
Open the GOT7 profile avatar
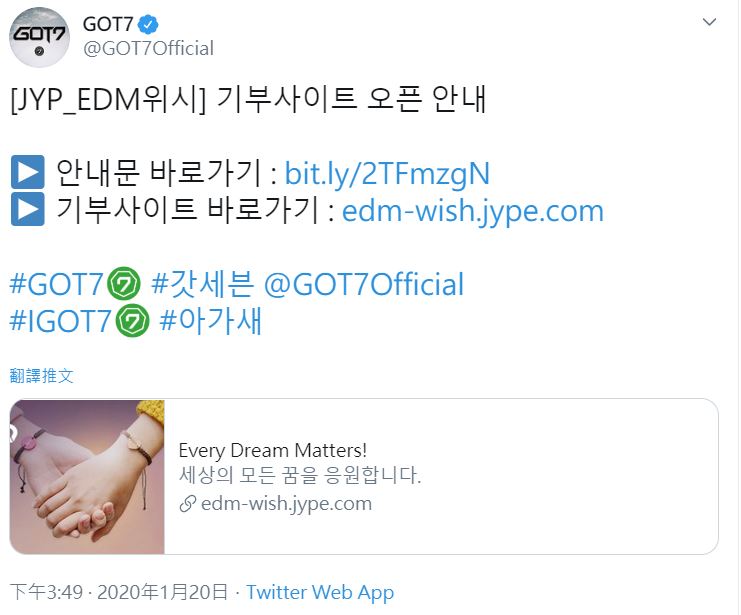click(39, 37)
